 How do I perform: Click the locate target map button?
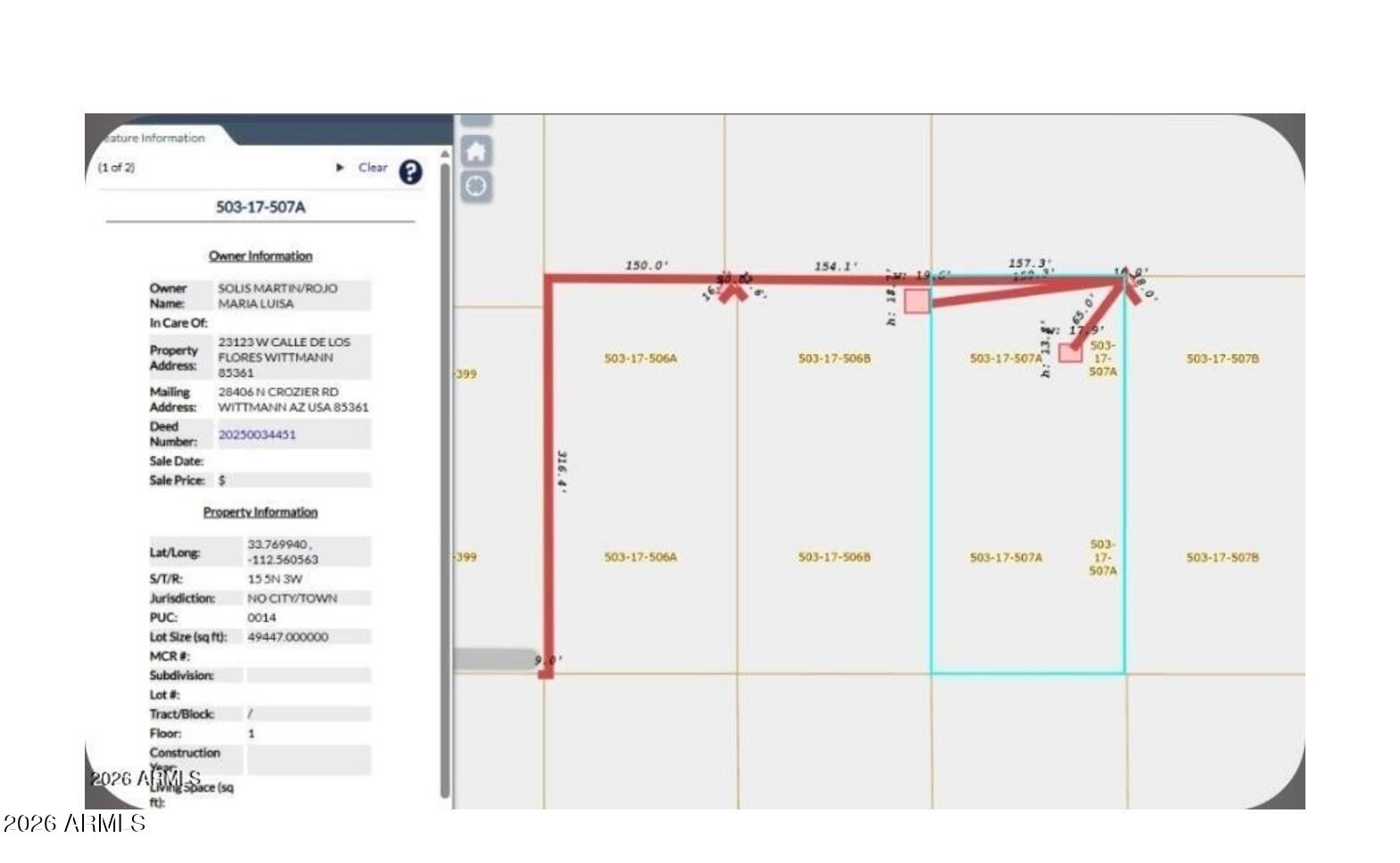tap(476, 187)
